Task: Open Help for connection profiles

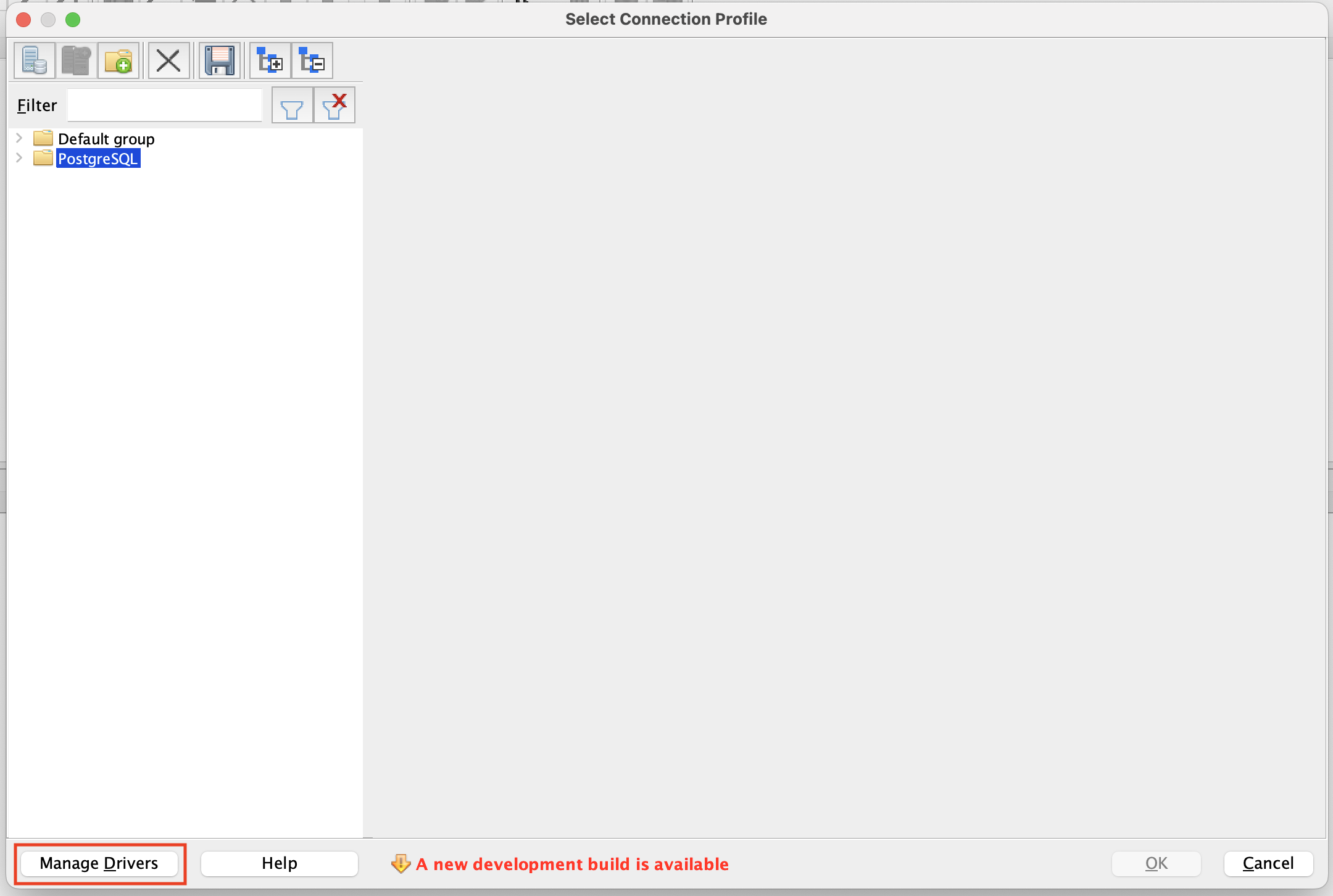Action: click(x=279, y=863)
